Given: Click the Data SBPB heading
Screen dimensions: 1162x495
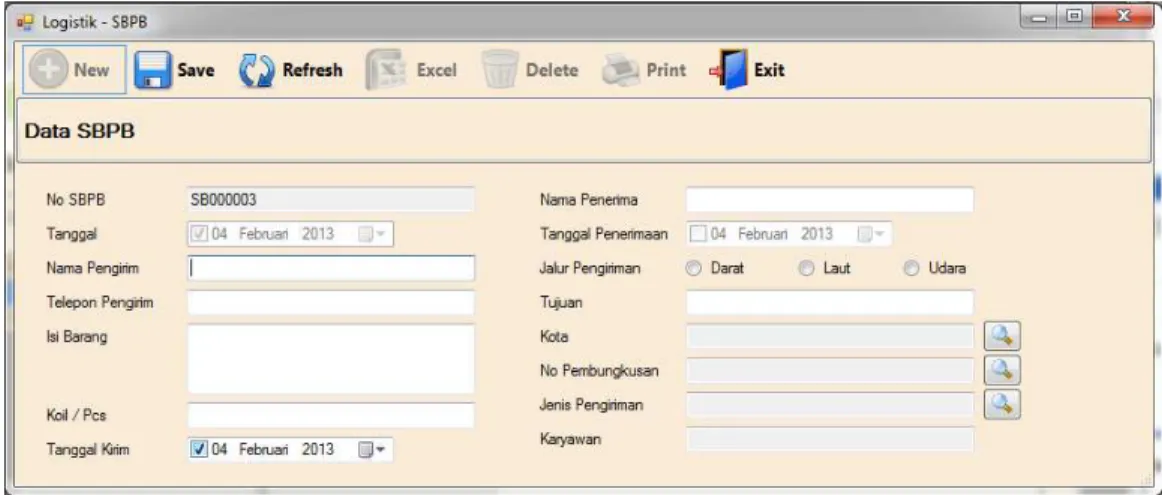Looking at the screenshot, I should 79,133.
